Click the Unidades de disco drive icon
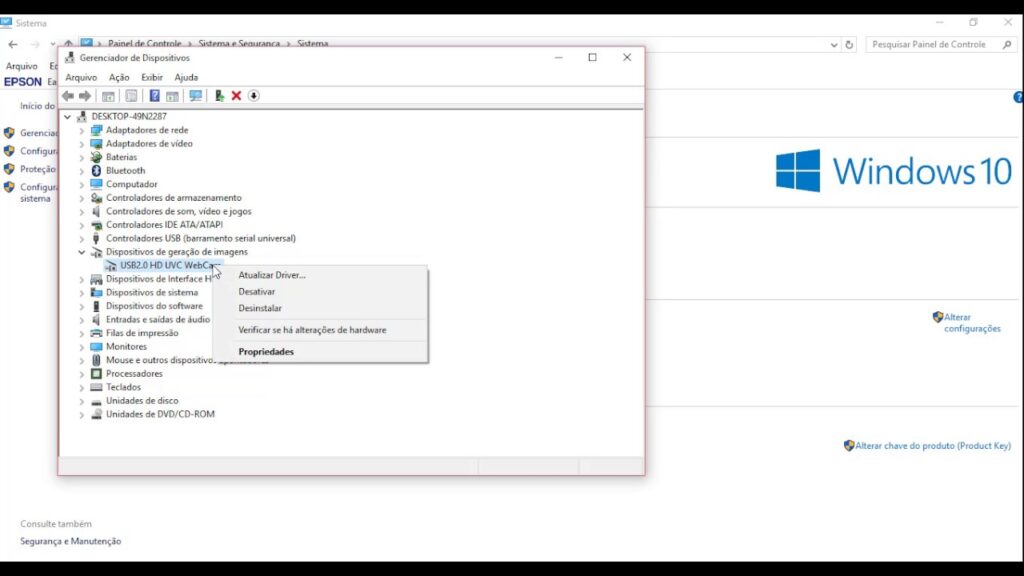The width and height of the screenshot is (1024, 576). [96, 401]
